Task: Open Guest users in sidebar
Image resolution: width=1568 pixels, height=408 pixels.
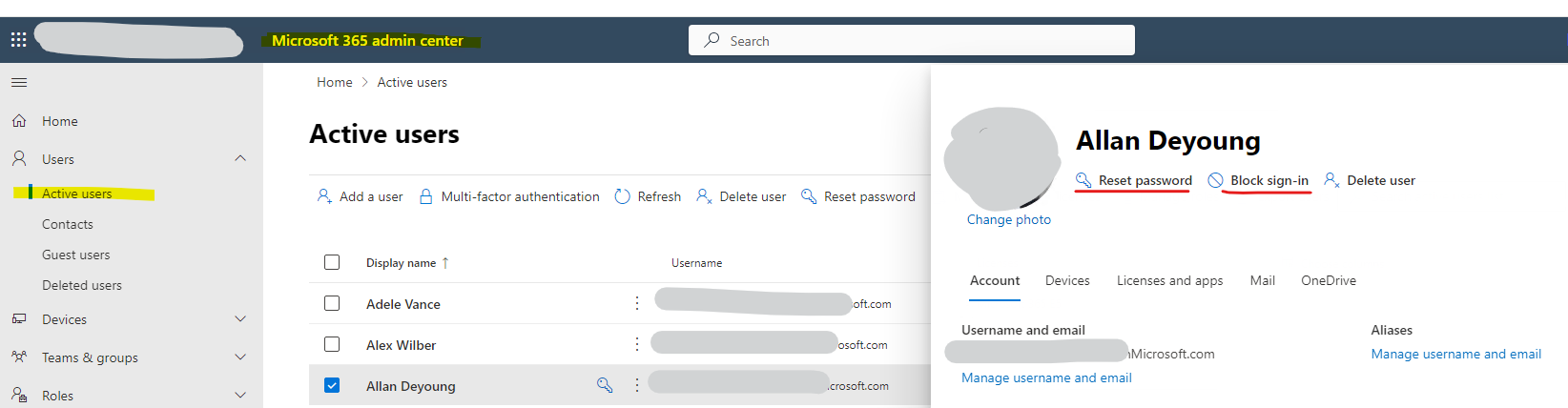Action: click(76, 255)
